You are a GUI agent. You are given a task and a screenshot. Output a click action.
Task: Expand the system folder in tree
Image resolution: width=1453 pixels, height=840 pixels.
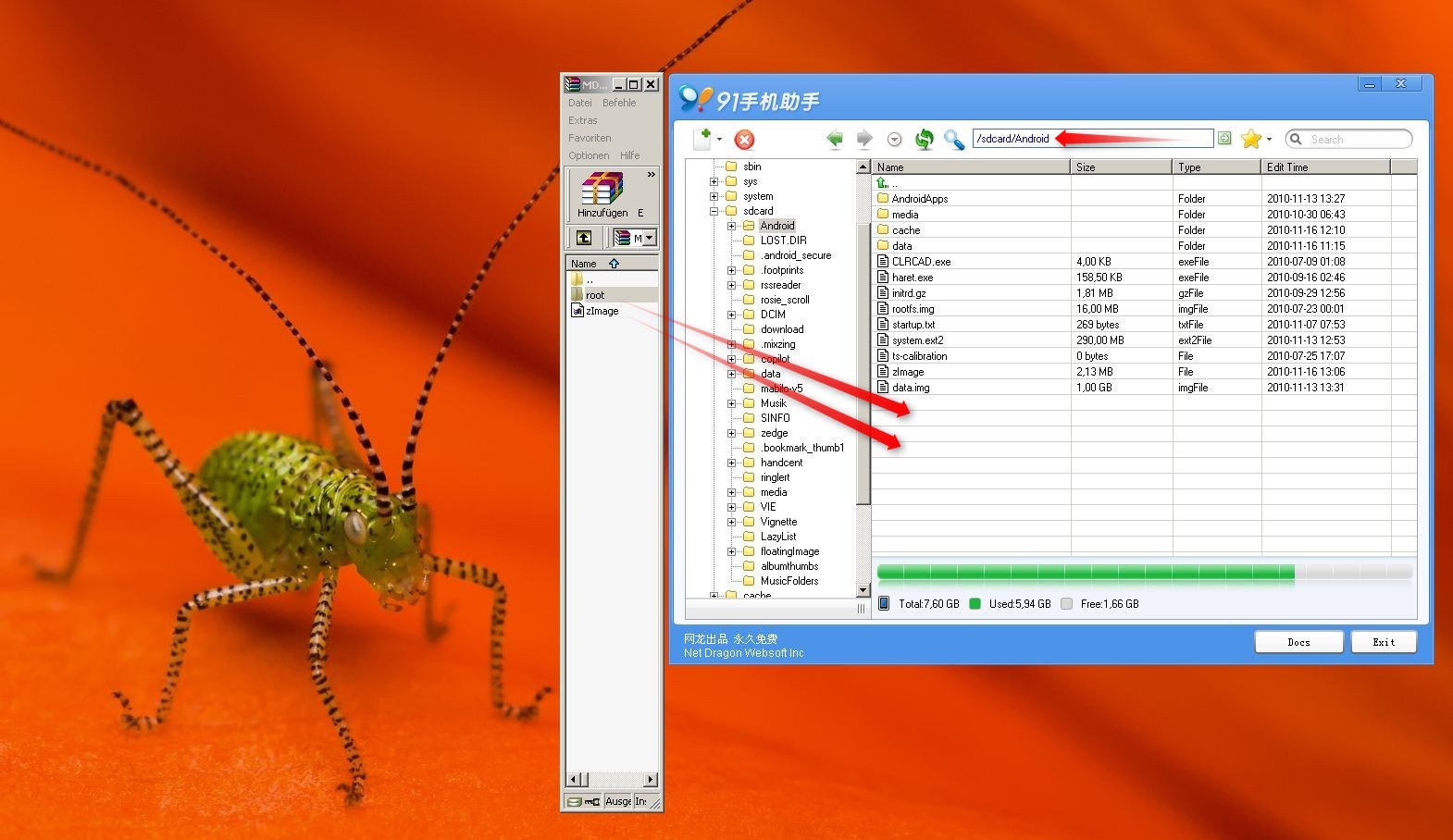(x=714, y=196)
